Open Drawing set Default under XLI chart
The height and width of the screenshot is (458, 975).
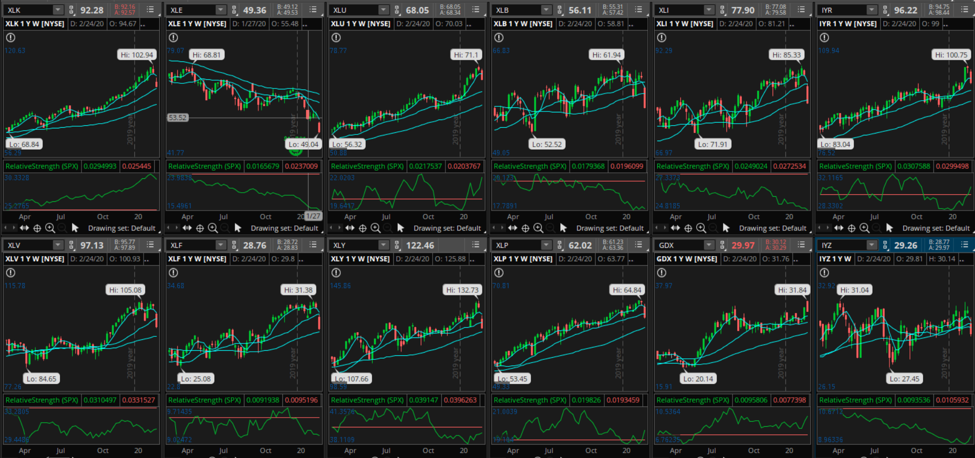772,228
